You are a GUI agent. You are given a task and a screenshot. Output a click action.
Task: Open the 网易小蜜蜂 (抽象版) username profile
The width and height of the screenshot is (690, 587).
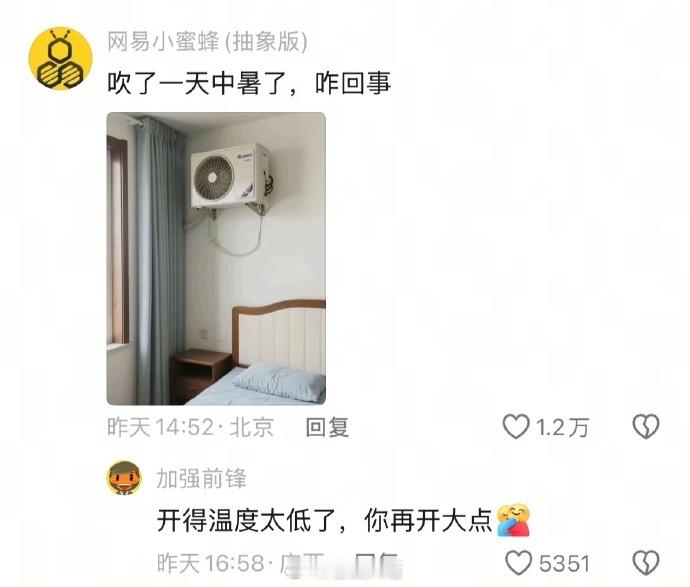pyautogui.click(x=207, y=42)
